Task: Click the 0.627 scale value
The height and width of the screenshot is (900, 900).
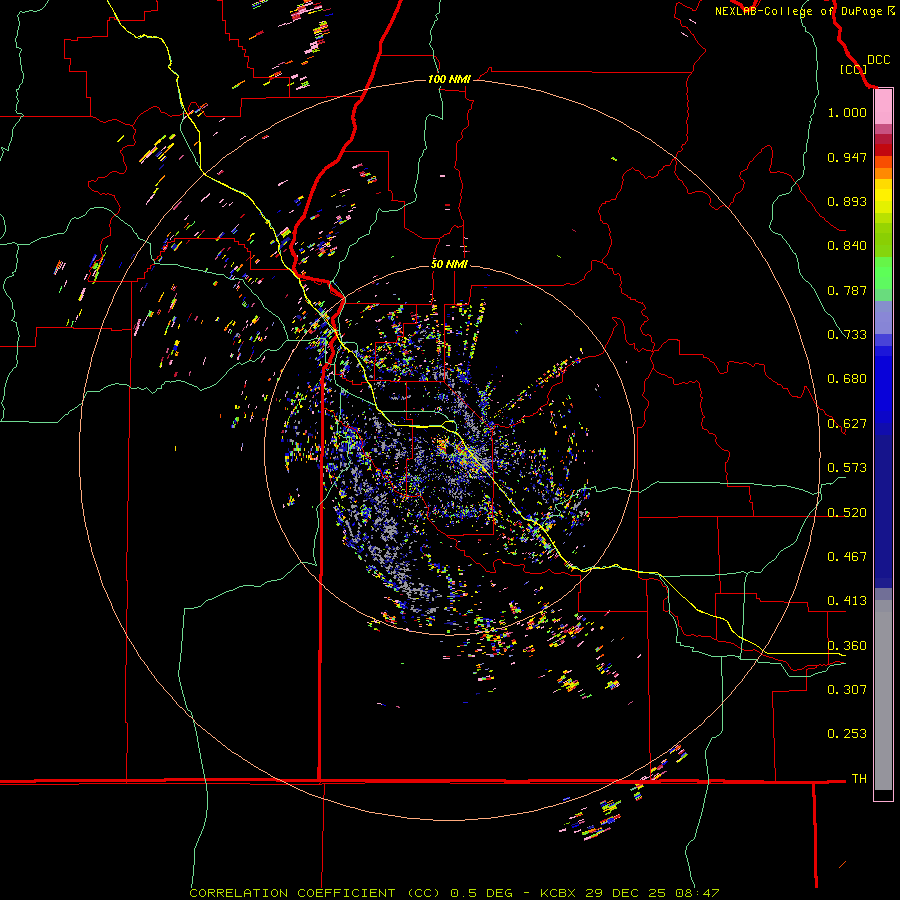Action: click(x=847, y=424)
